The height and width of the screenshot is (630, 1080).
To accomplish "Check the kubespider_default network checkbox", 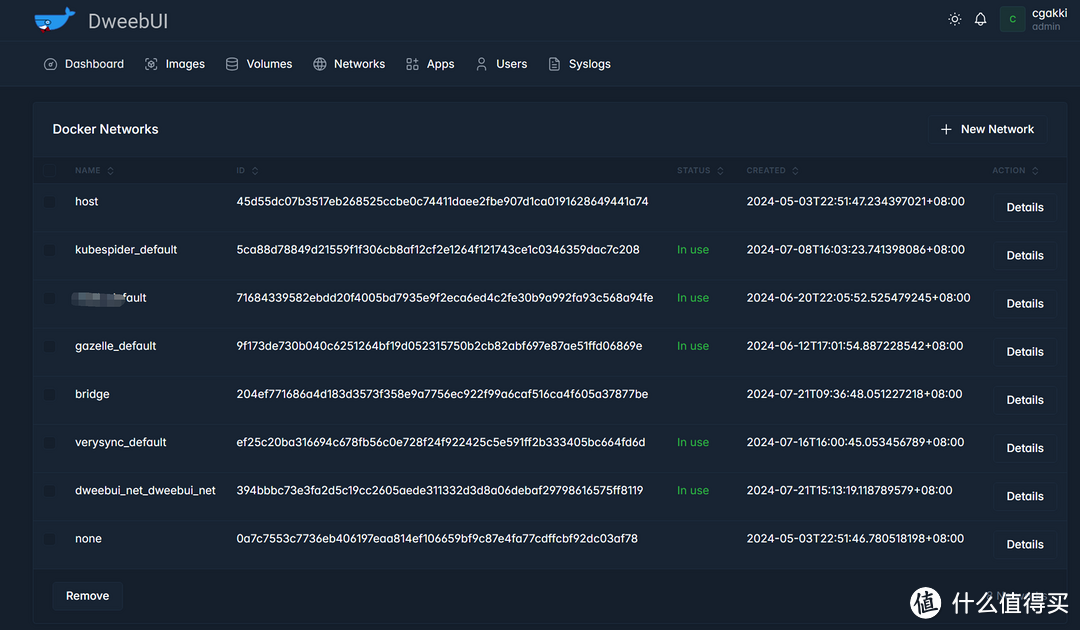I will pyautogui.click(x=50, y=250).
